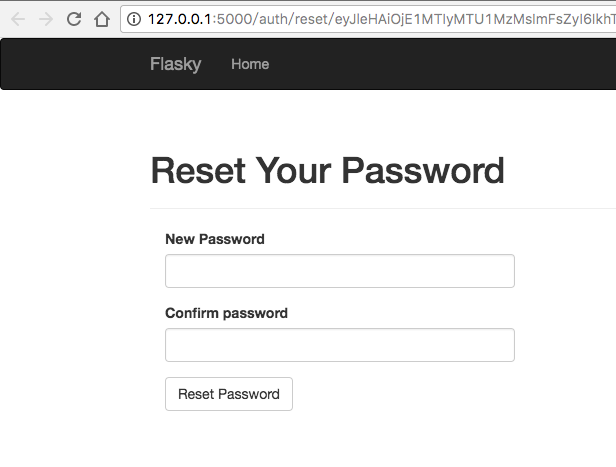
Task: Reload the current page
Action: (x=74, y=19)
